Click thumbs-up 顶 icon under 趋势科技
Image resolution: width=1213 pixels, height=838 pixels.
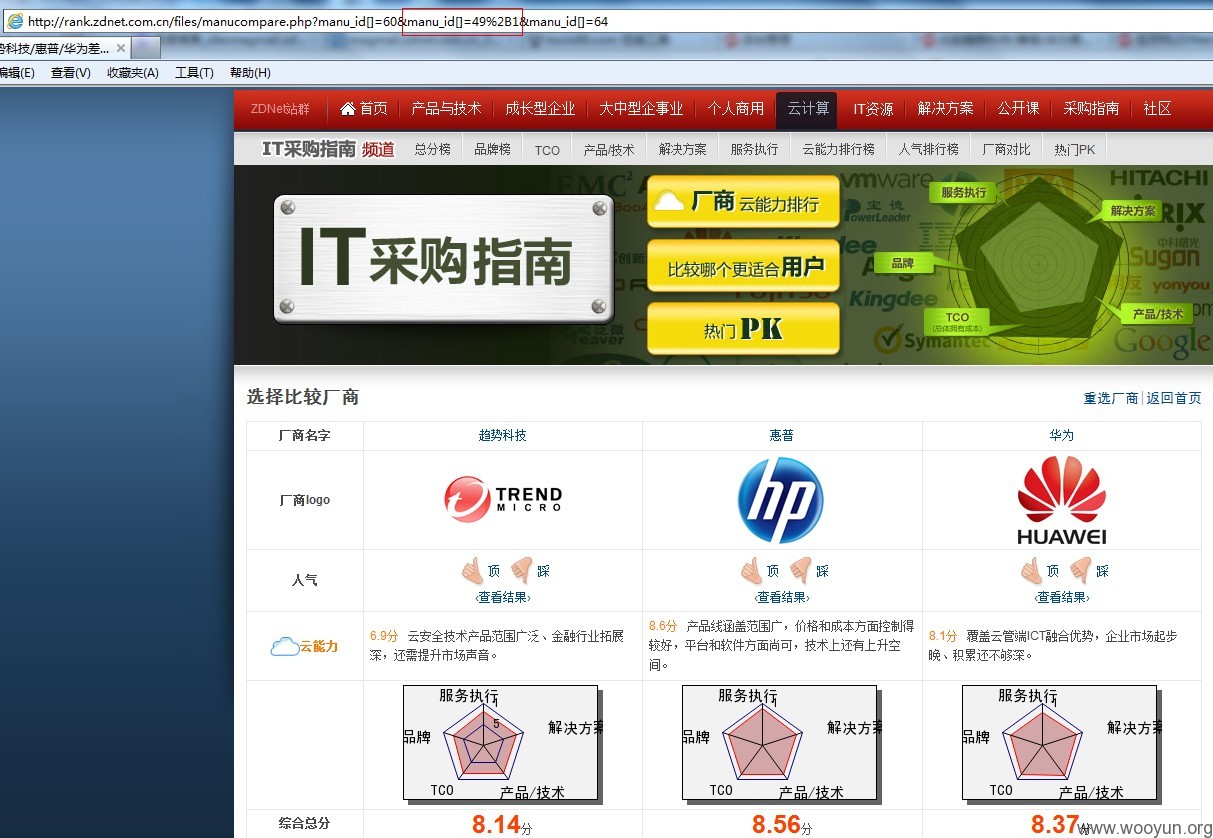pyautogui.click(x=472, y=571)
